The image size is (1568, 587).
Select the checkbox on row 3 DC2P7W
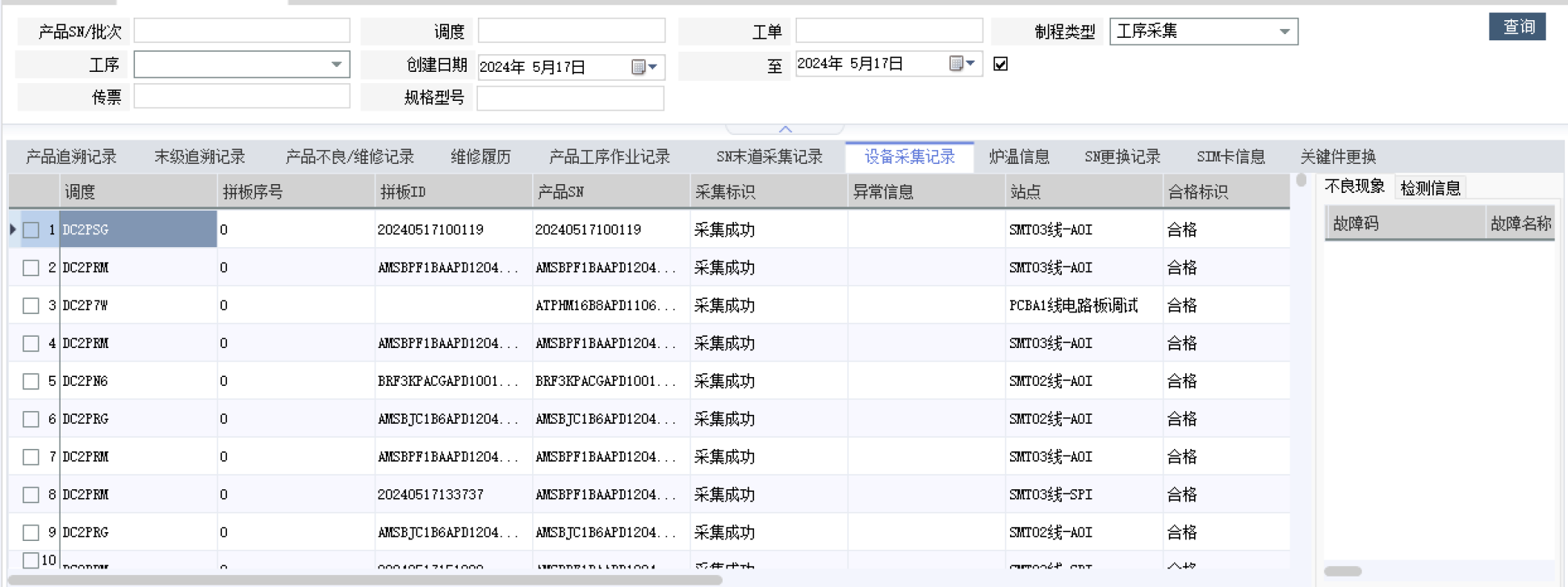31,306
